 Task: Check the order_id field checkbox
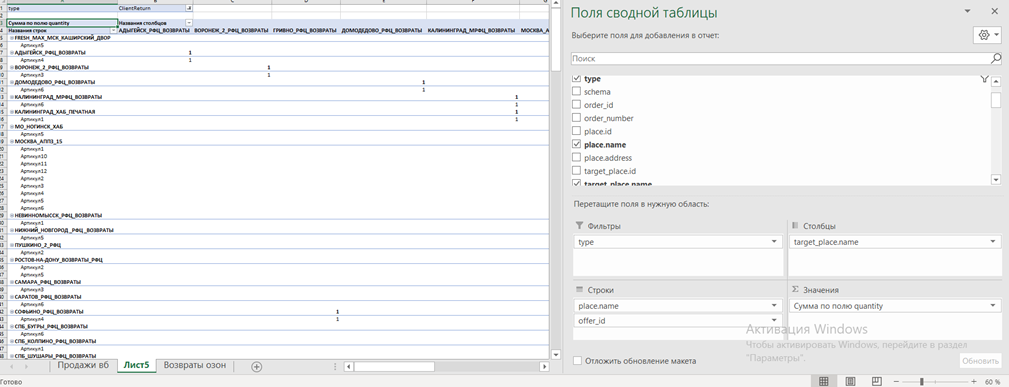pos(577,105)
